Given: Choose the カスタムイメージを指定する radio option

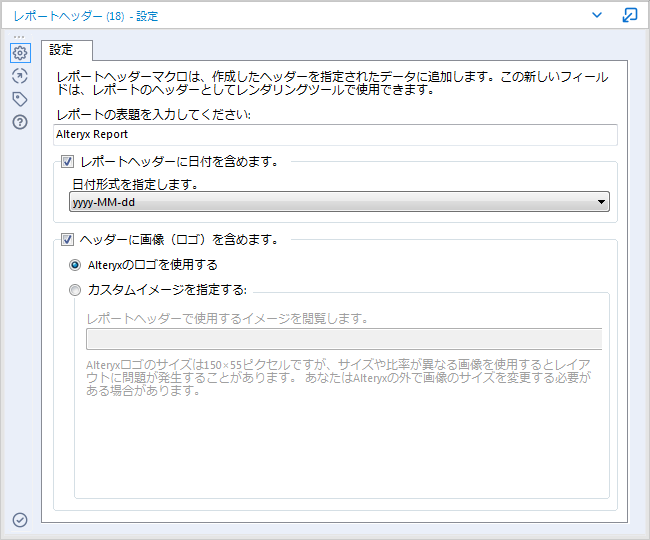Looking at the screenshot, I should (x=75, y=290).
